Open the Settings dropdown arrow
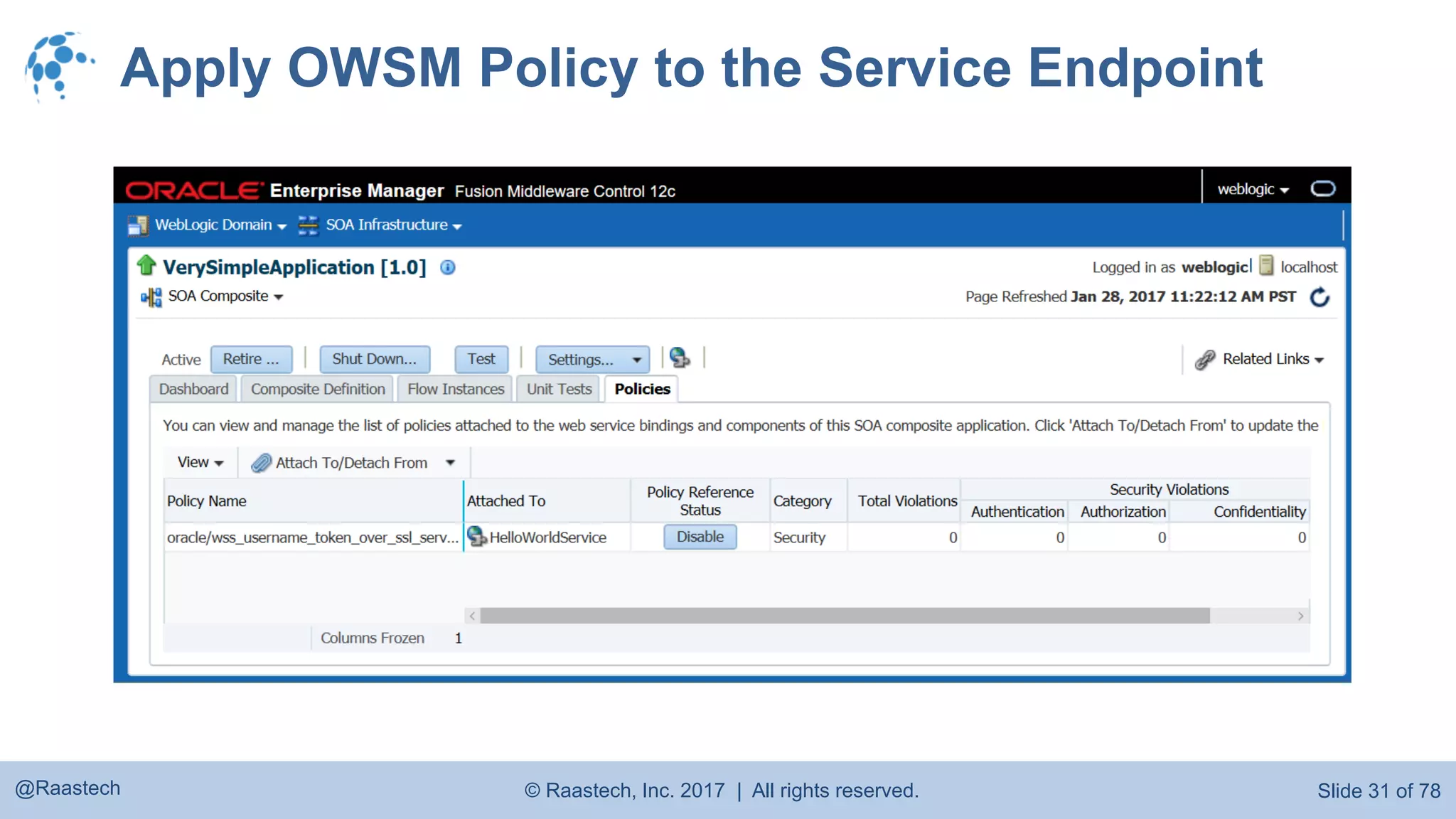The height and width of the screenshot is (819, 1456). tap(637, 360)
